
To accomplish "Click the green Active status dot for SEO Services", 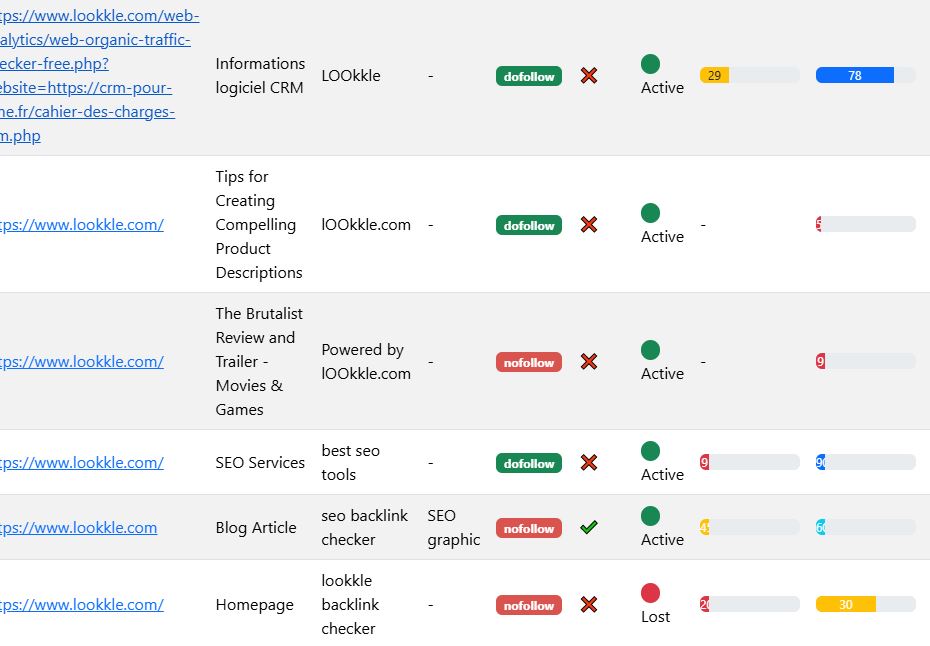I will (x=650, y=450).
